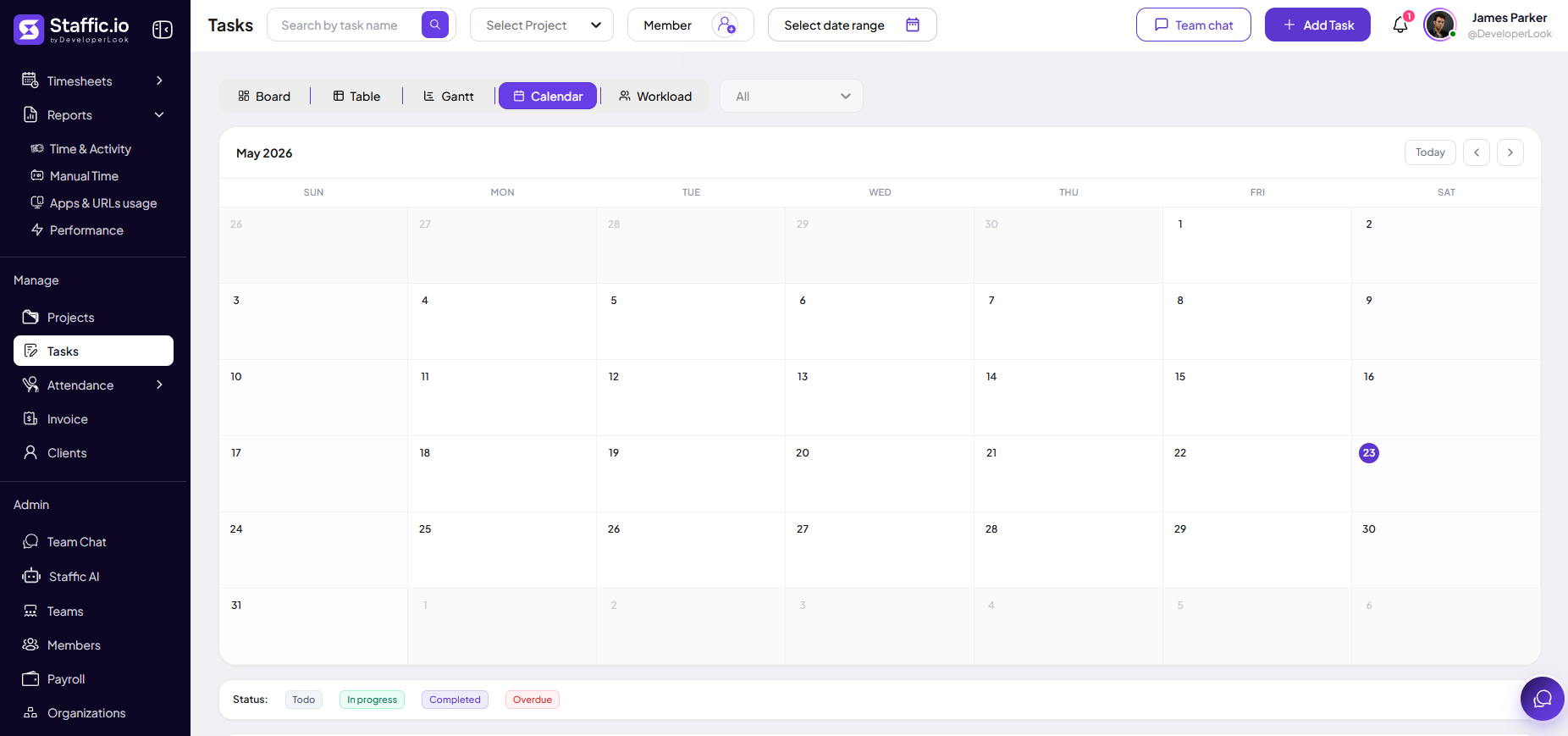Expand the Attendance submenu chevron
The width and height of the screenshot is (1568, 736).
coord(159,385)
